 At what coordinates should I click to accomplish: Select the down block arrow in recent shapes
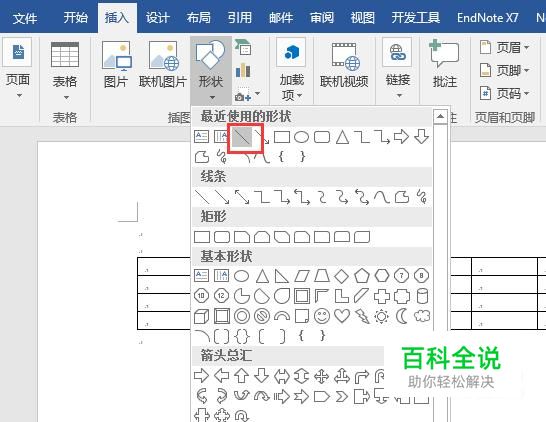tap(421, 137)
